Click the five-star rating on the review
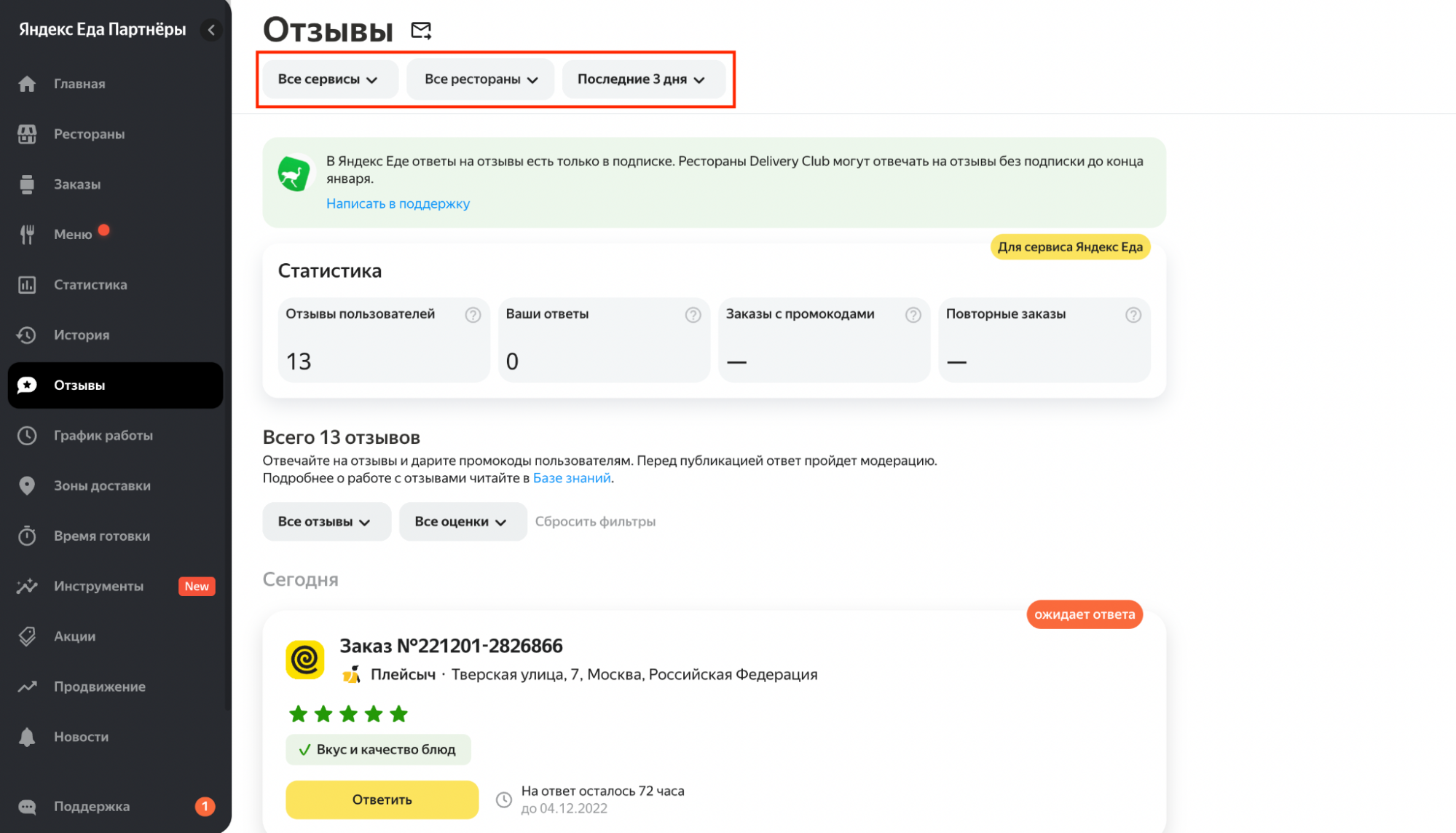 pyautogui.click(x=348, y=714)
